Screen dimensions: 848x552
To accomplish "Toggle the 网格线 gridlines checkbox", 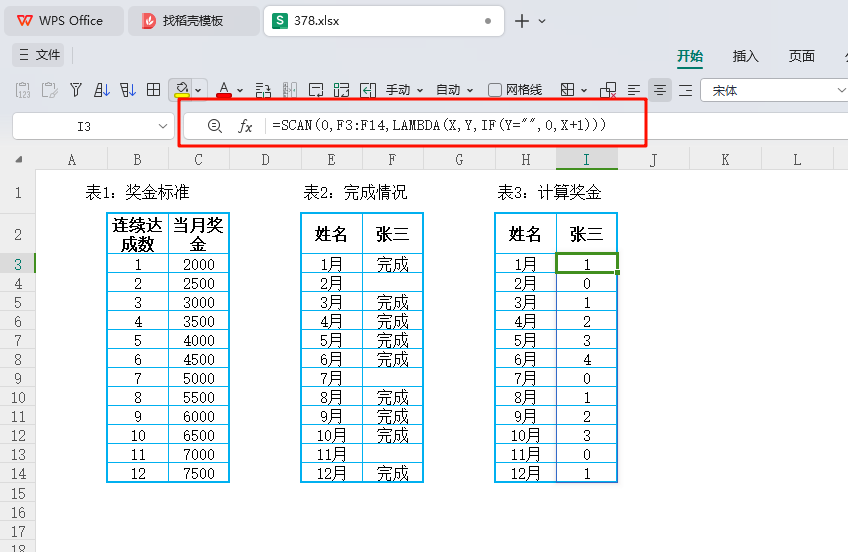I will click(x=494, y=90).
